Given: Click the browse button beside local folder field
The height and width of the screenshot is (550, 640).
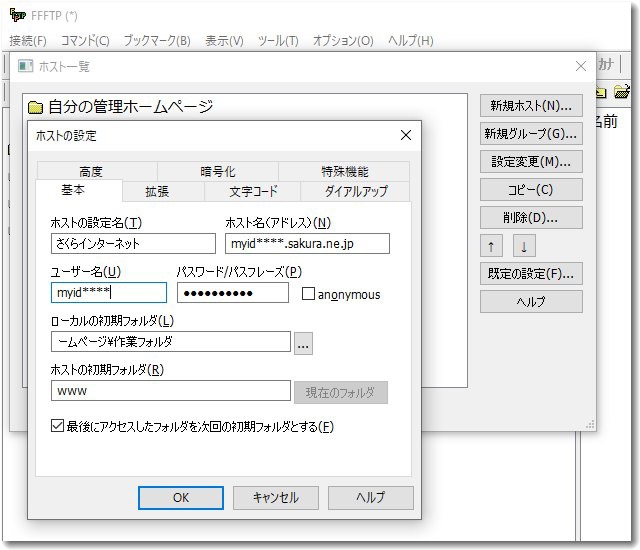Looking at the screenshot, I should coord(304,342).
